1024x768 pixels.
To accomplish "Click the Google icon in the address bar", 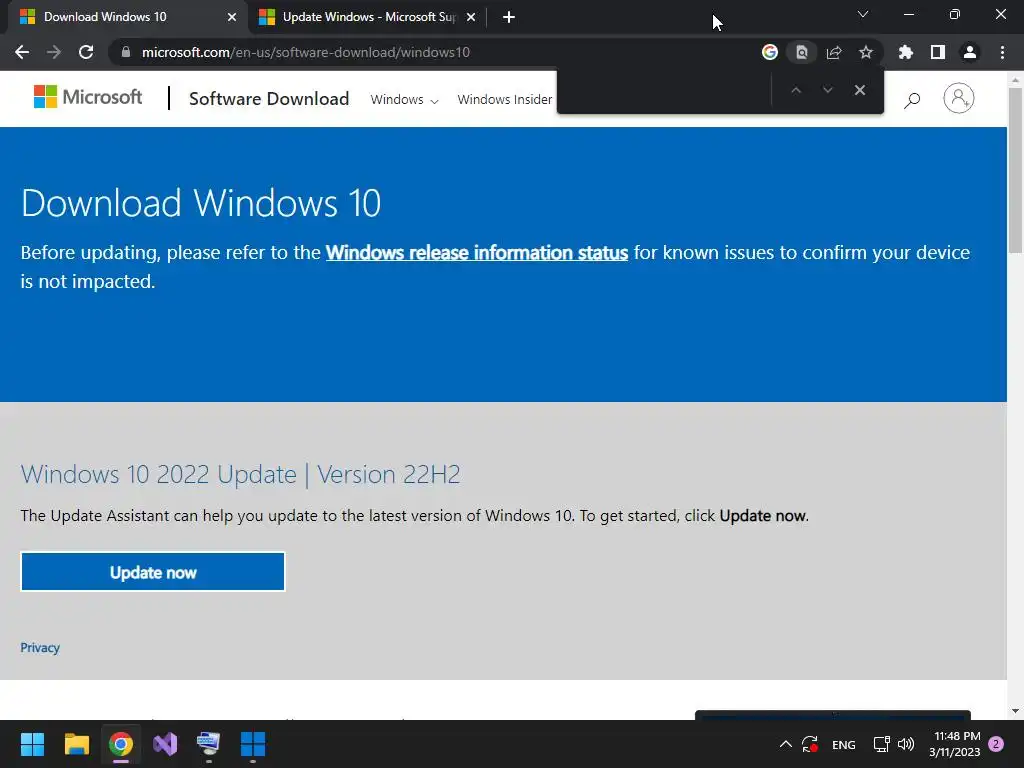I will point(770,52).
